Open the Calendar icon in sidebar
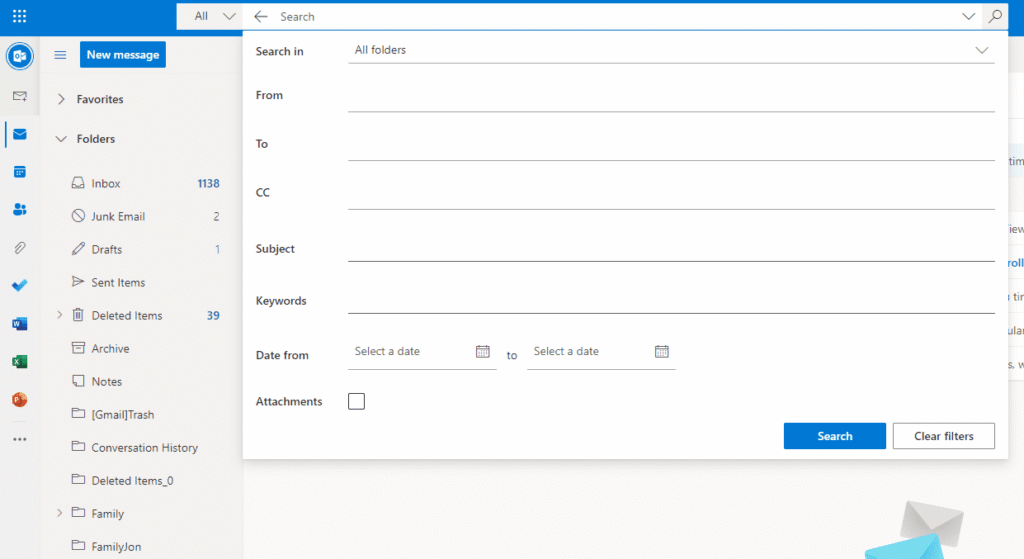Screen dimensions: 1024x559 (x=19, y=172)
